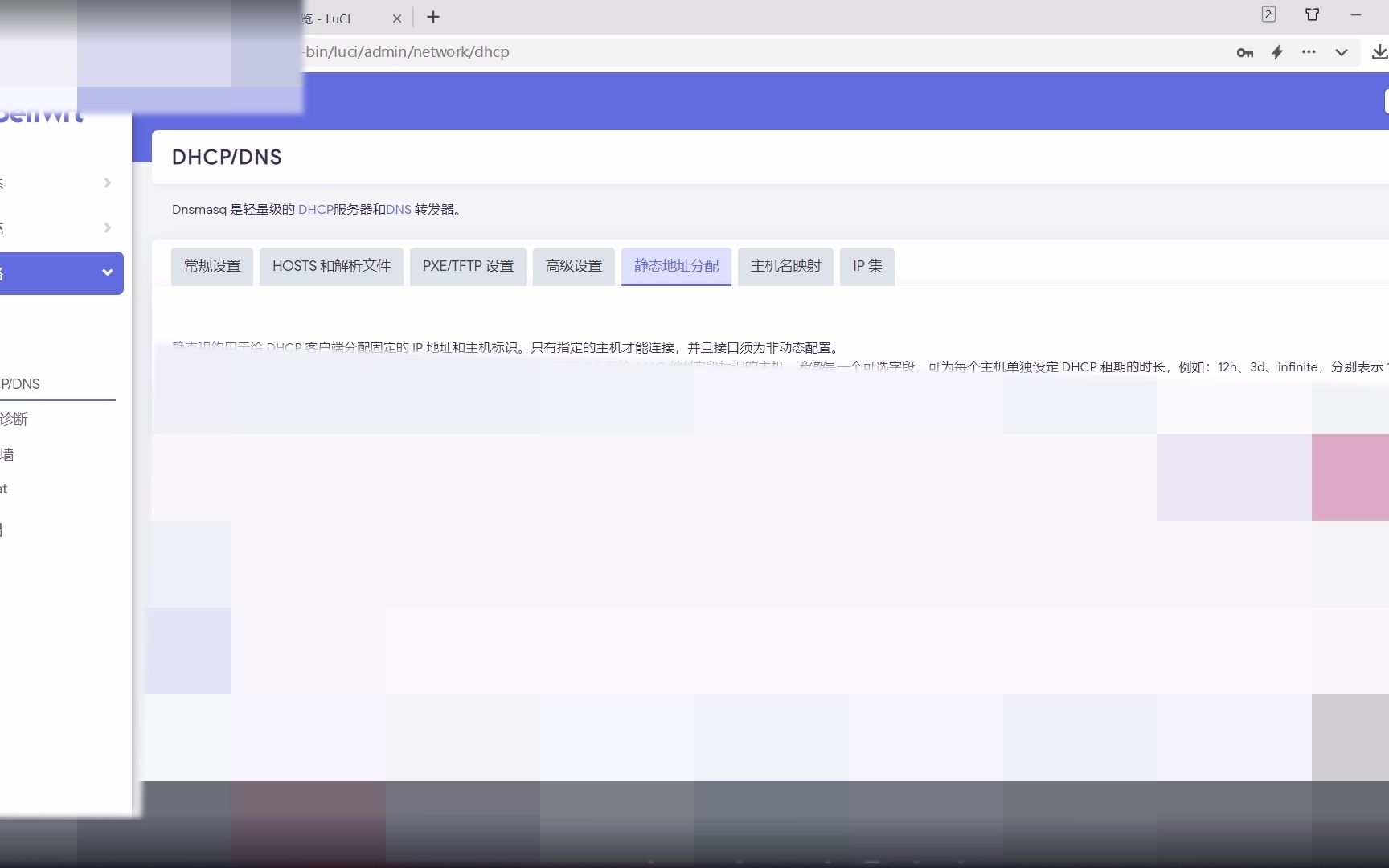Open the downloads icon
1389x868 pixels.
click(x=1379, y=52)
